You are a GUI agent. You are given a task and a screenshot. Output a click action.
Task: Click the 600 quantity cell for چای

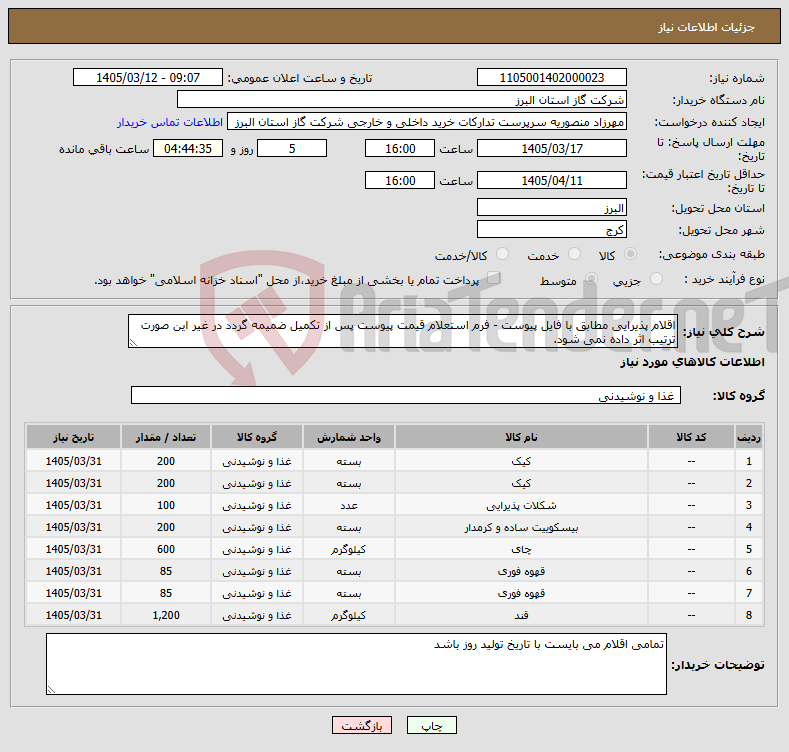click(166, 549)
